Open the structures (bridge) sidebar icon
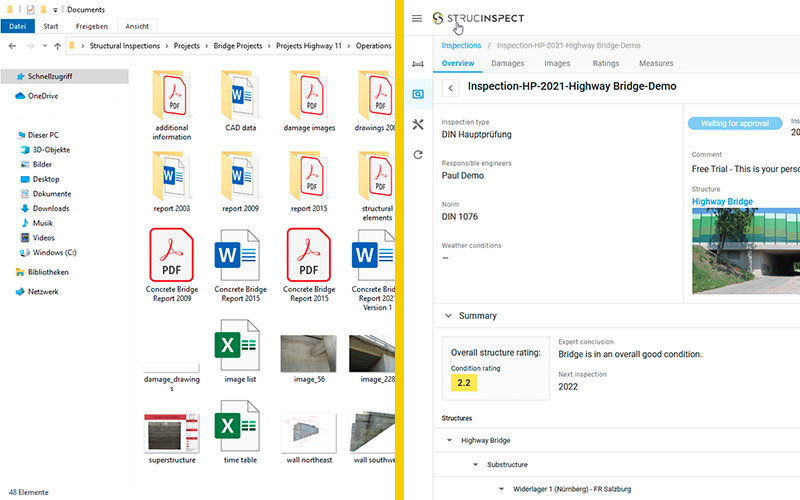 [x=418, y=64]
